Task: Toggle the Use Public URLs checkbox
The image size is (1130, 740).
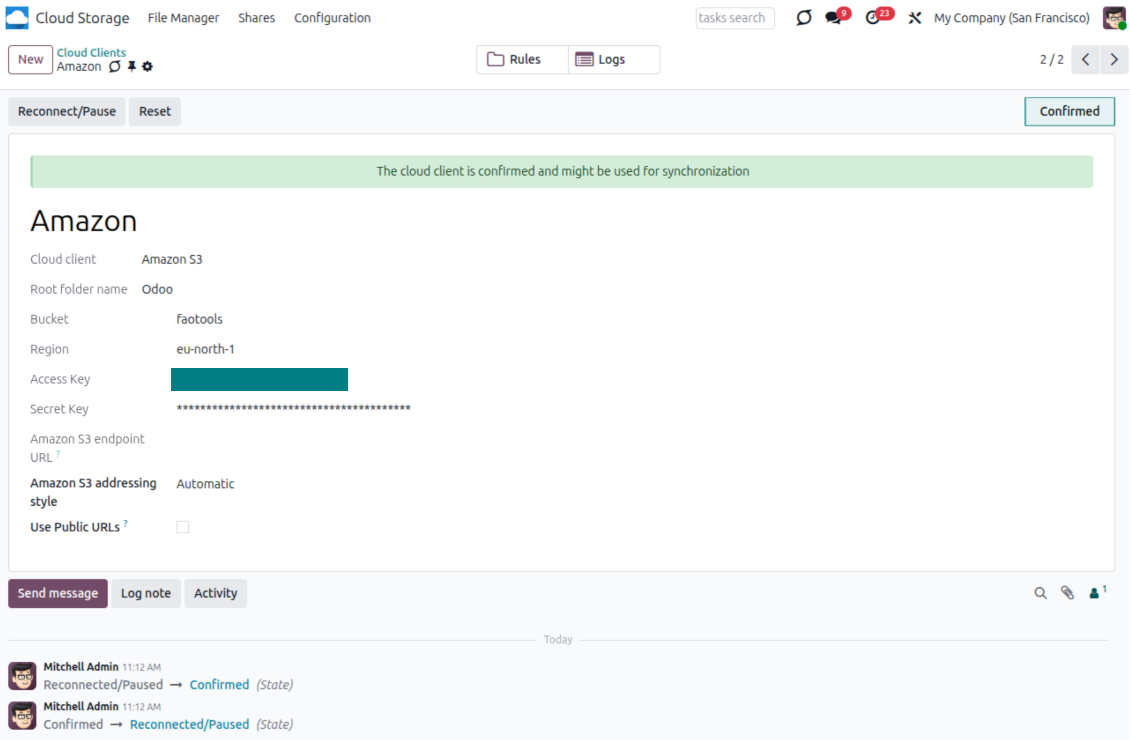Action: (x=183, y=527)
